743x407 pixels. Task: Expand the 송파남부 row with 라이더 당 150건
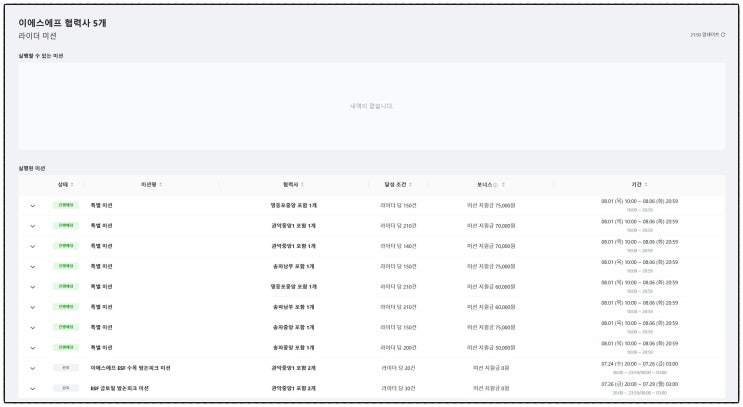33,267
